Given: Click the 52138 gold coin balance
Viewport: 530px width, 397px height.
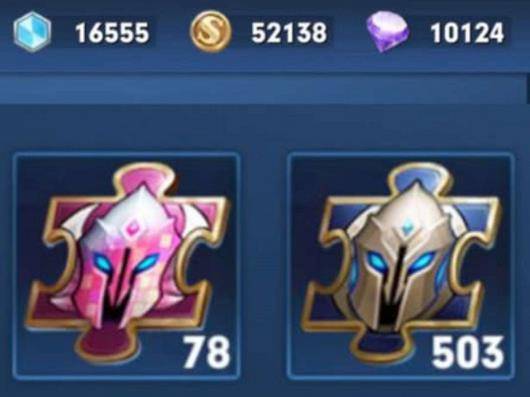Looking at the screenshot, I should pyautogui.click(x=289, y=32).
